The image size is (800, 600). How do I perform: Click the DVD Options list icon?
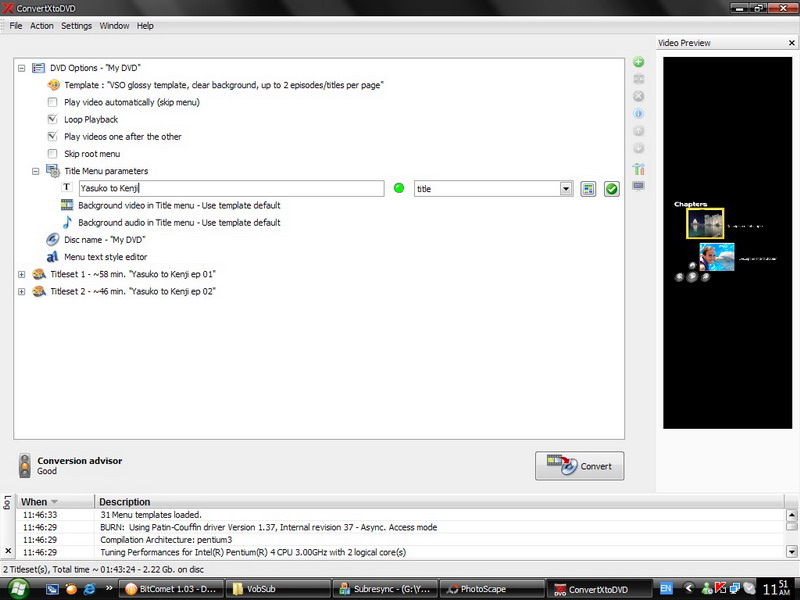coord(38,68)
